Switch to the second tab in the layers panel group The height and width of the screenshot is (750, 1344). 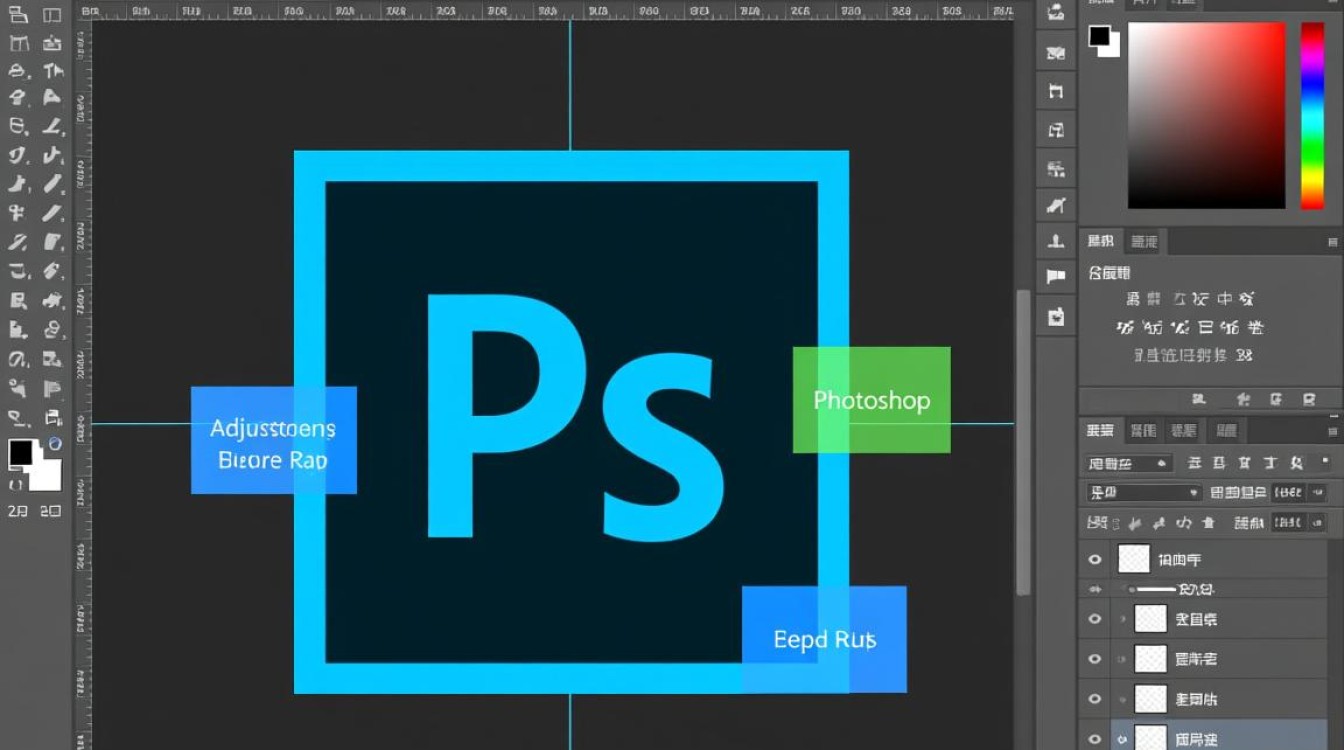[x=1143, y=431]
